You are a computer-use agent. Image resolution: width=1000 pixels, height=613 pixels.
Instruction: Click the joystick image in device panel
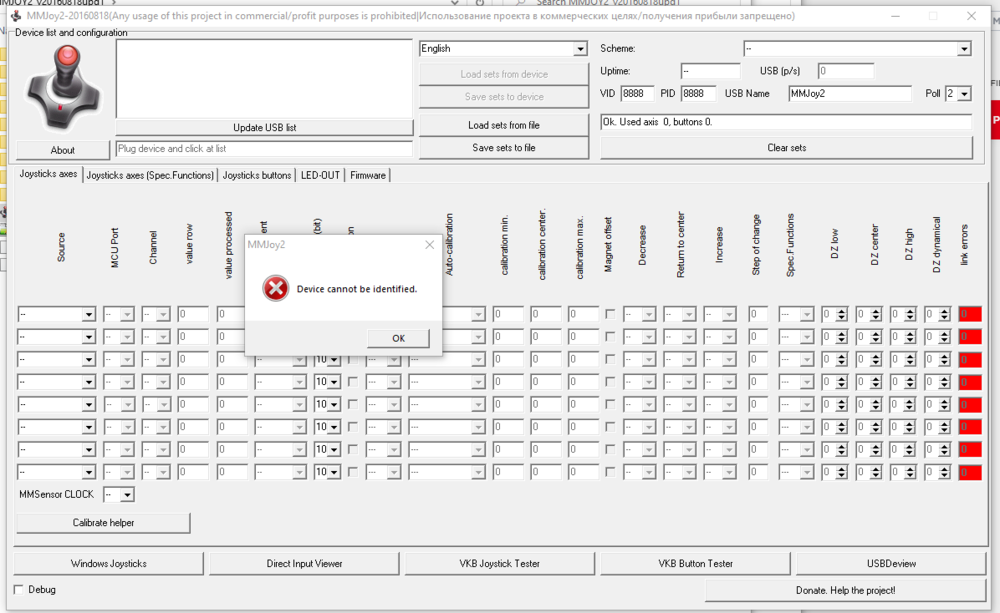(62, 87)
